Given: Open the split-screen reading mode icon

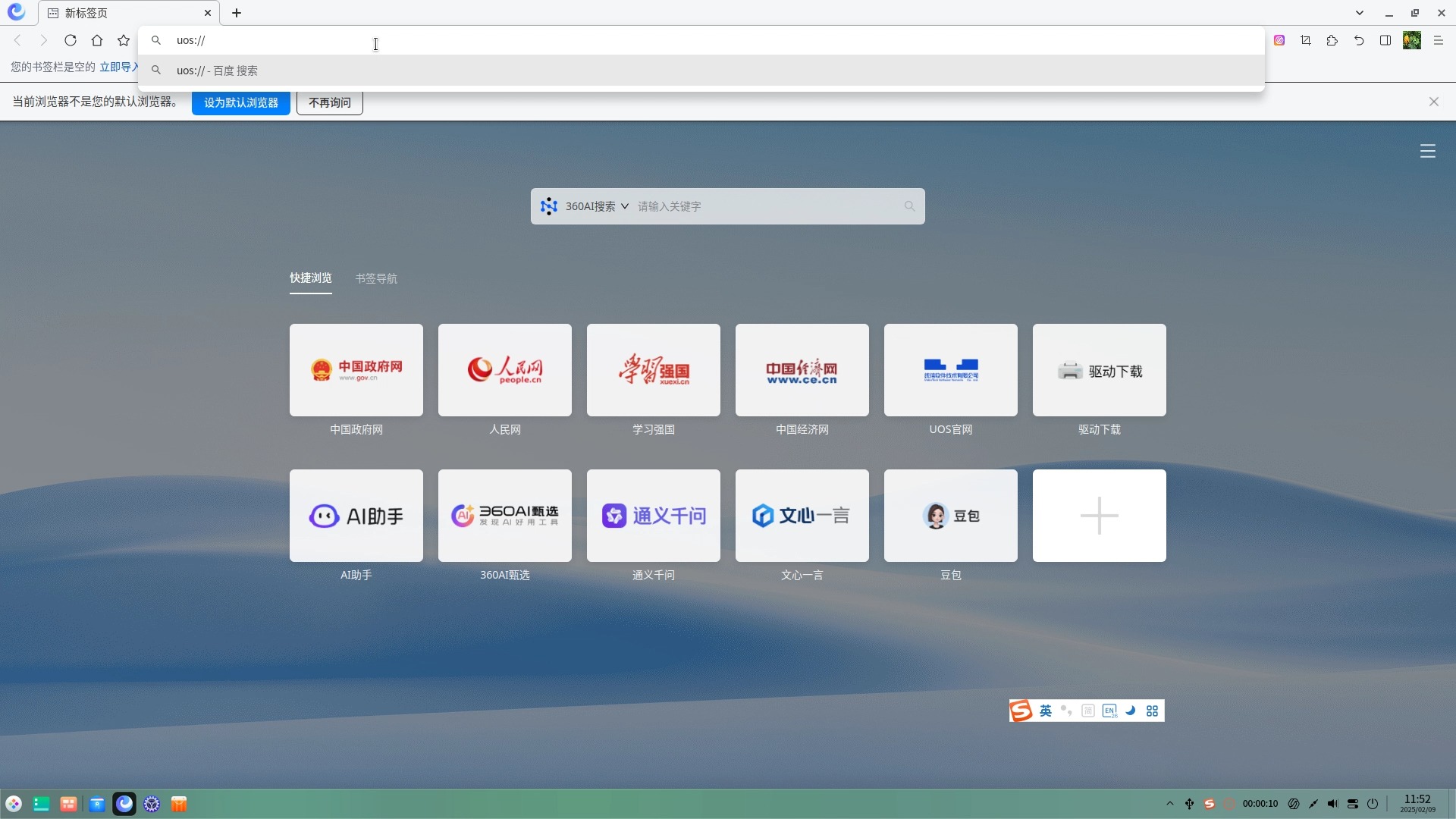Looking at the screenshot, I should pos(1385,40).
